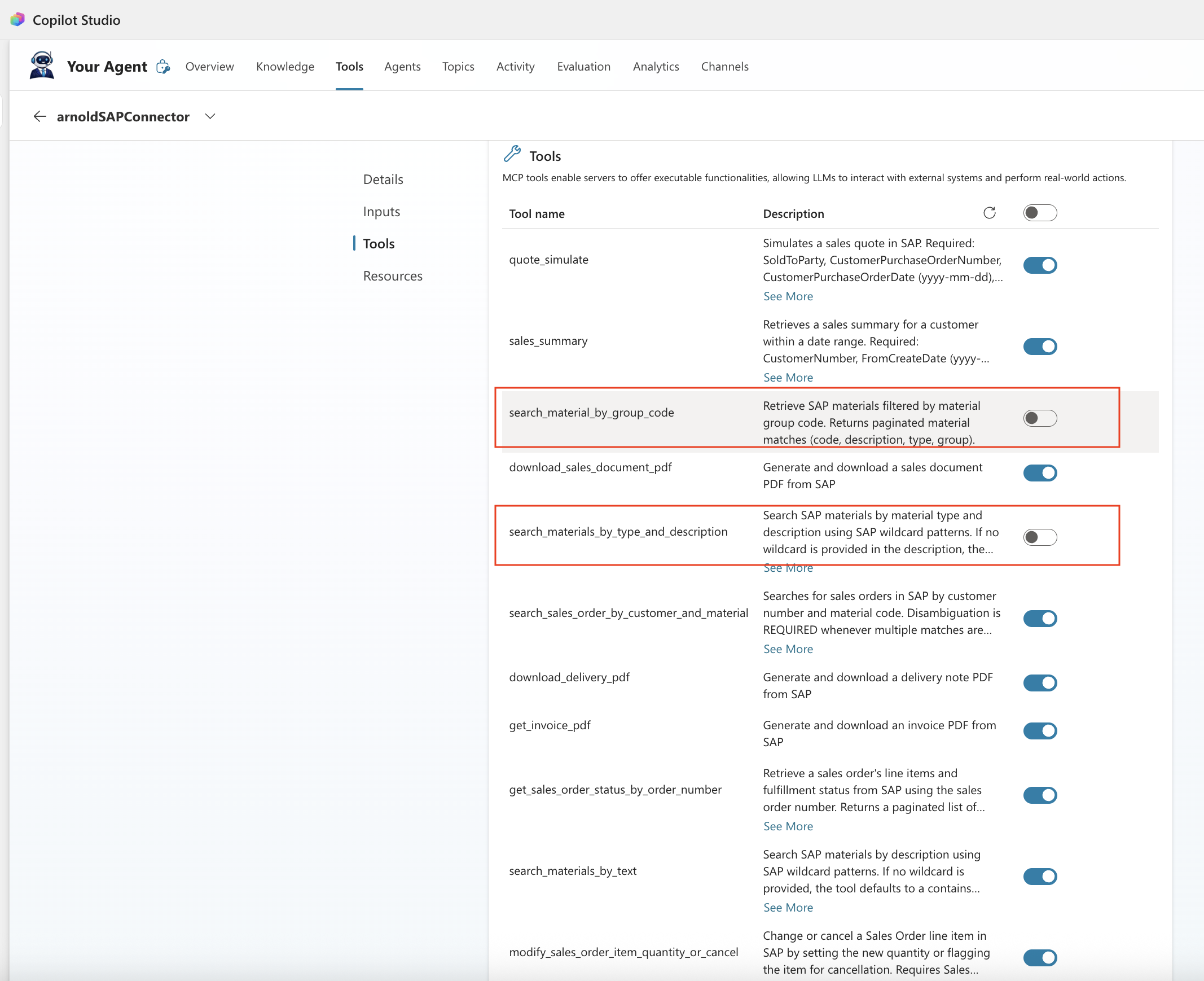Viewport: 1204px width, 981px height.
Task: Enable the search_material_by_group_code toggle
Action: [1040, 418]
